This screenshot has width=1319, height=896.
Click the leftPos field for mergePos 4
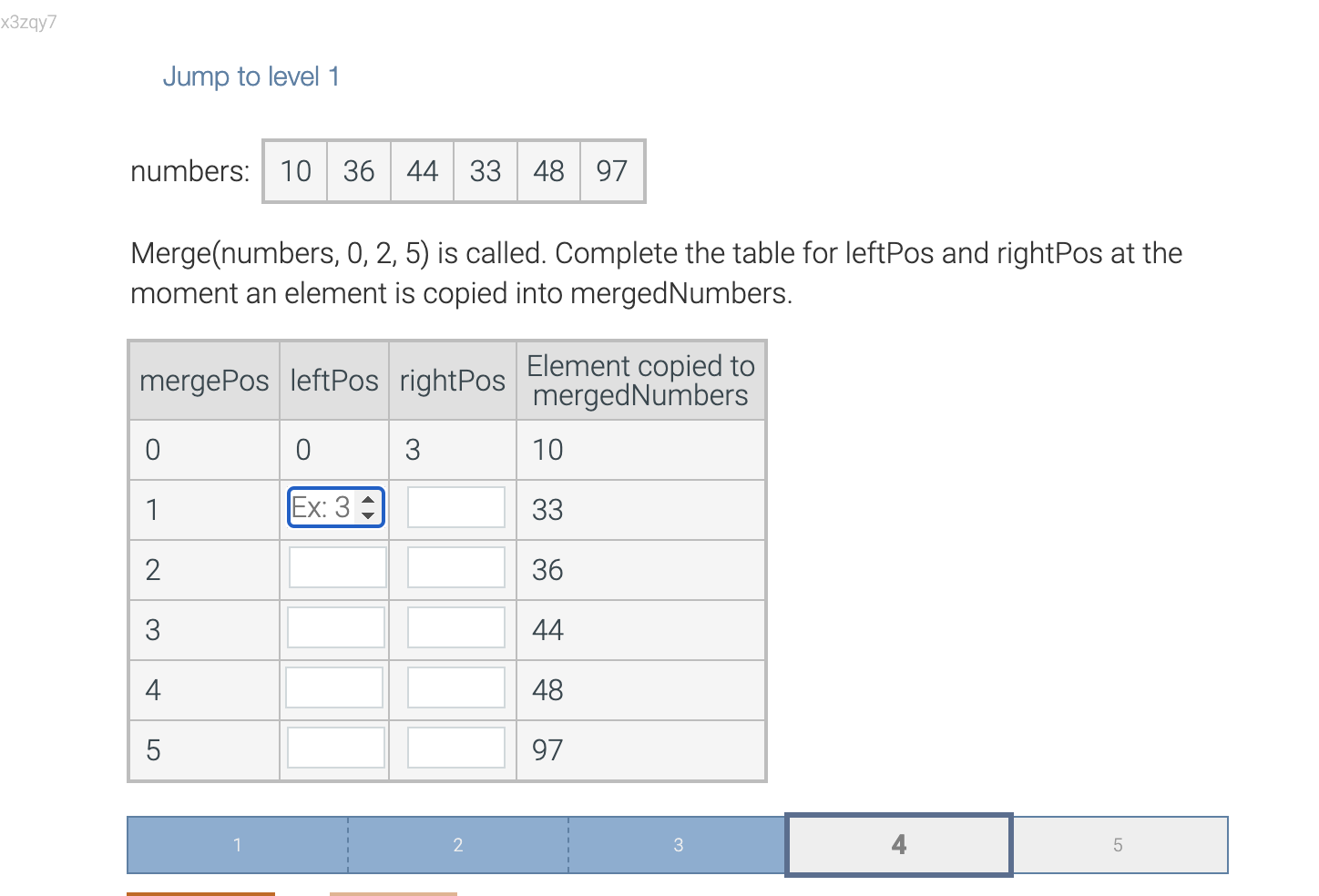click(x=335, y=687)
